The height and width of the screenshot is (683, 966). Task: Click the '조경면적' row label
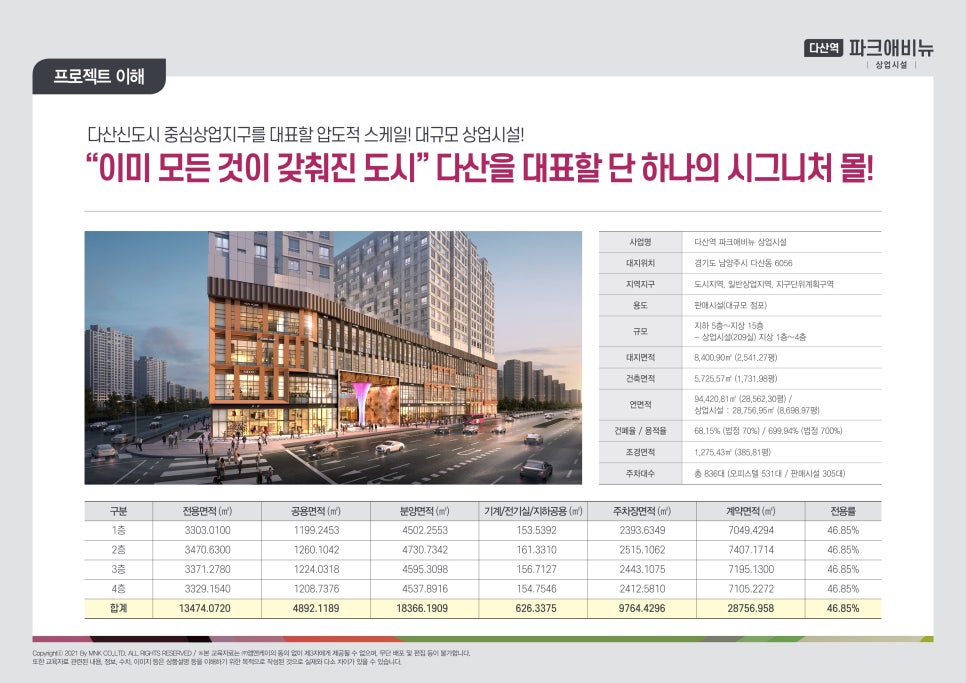[640, 452]
